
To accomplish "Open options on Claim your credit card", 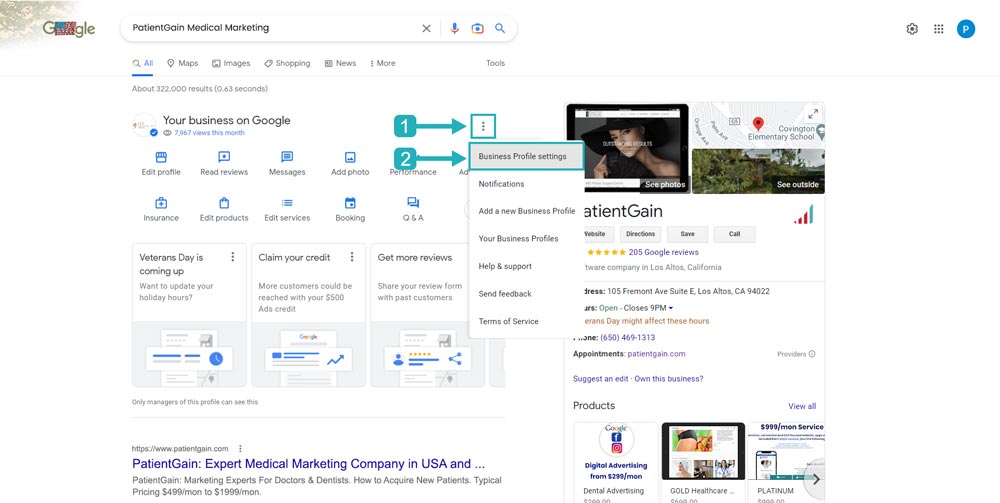I will (x=352, y=257).
